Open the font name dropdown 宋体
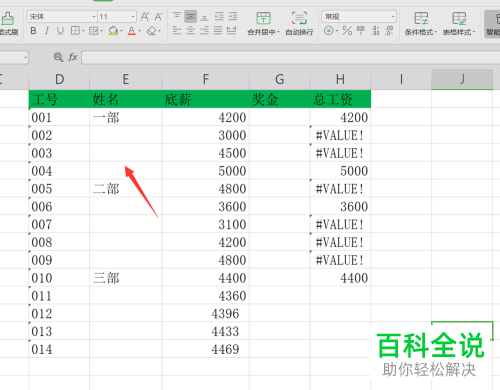The width and height of the screenshot is (500, 390). pos(94,16)
